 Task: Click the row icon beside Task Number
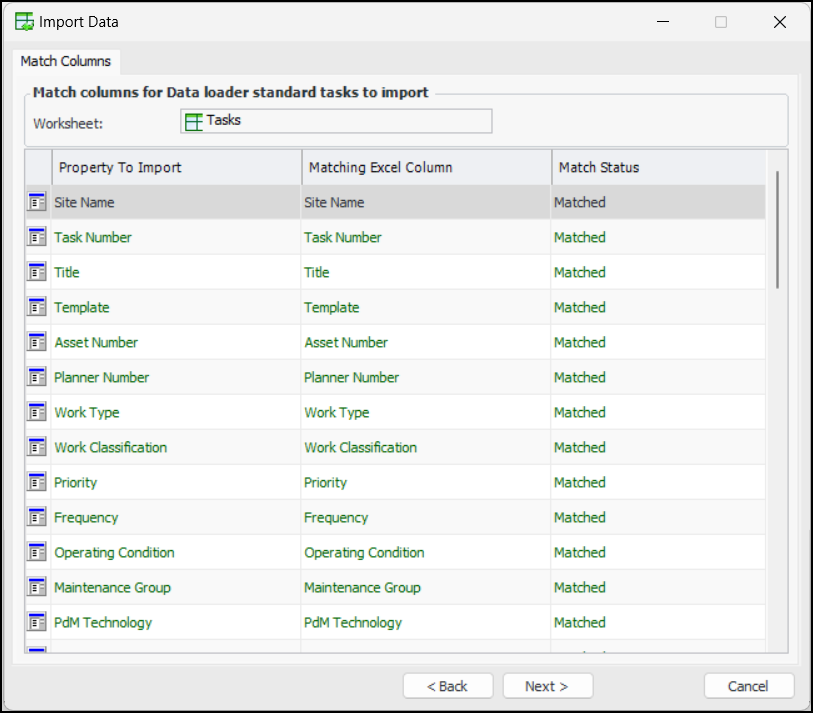point(37,237)
